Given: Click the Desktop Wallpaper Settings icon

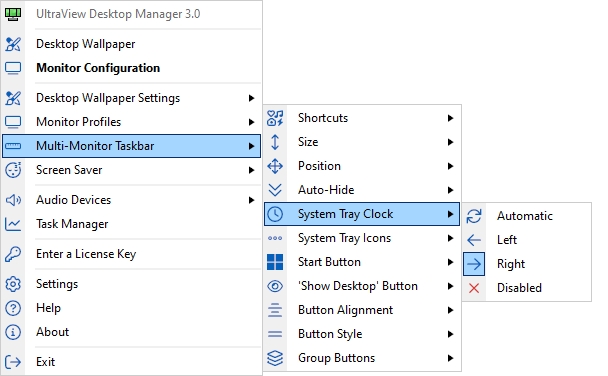Looking at the screenshot, I should 13,98.
